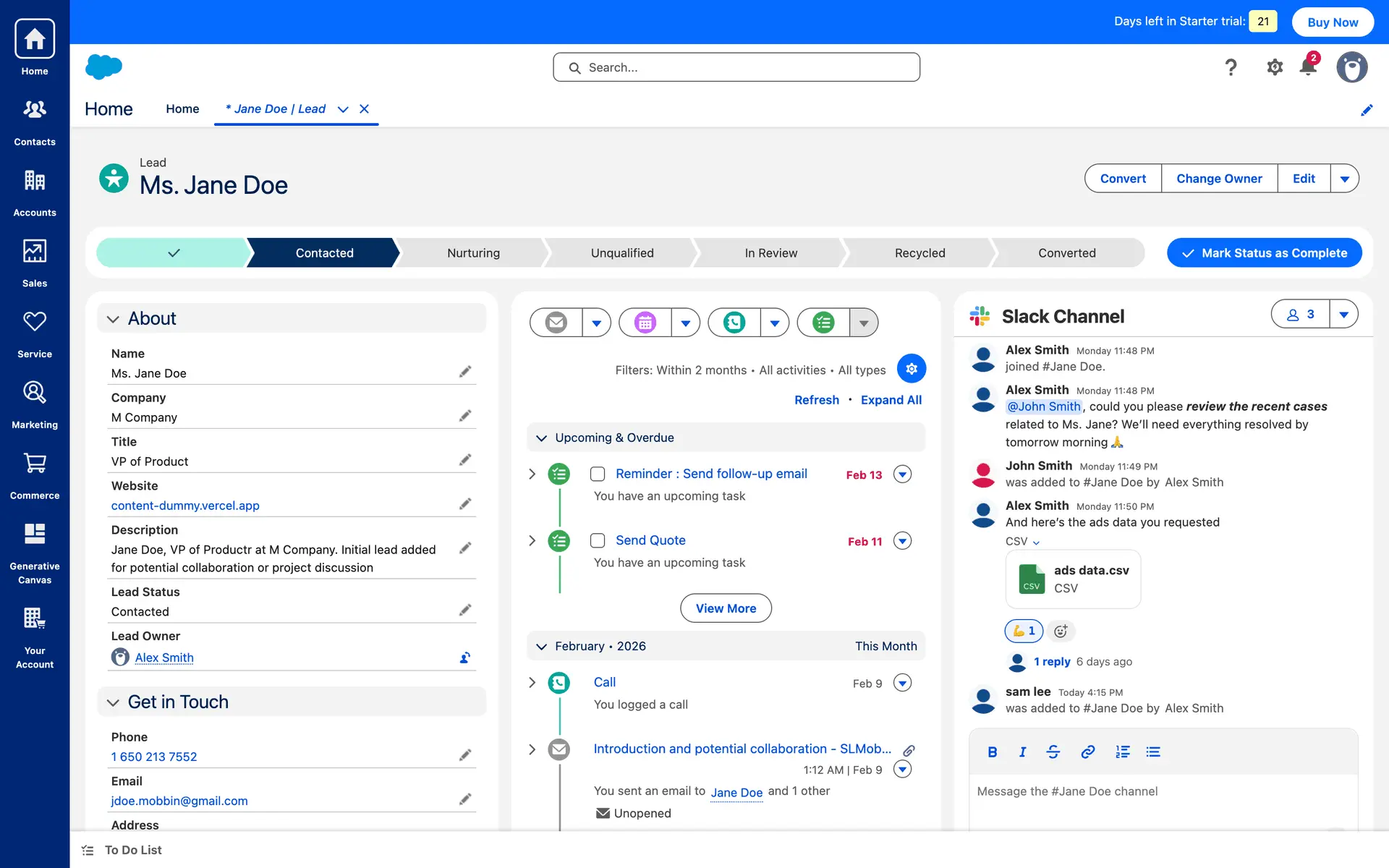
Task: Open activity timeline filter settings gear
Action: (x=912, y=369)
